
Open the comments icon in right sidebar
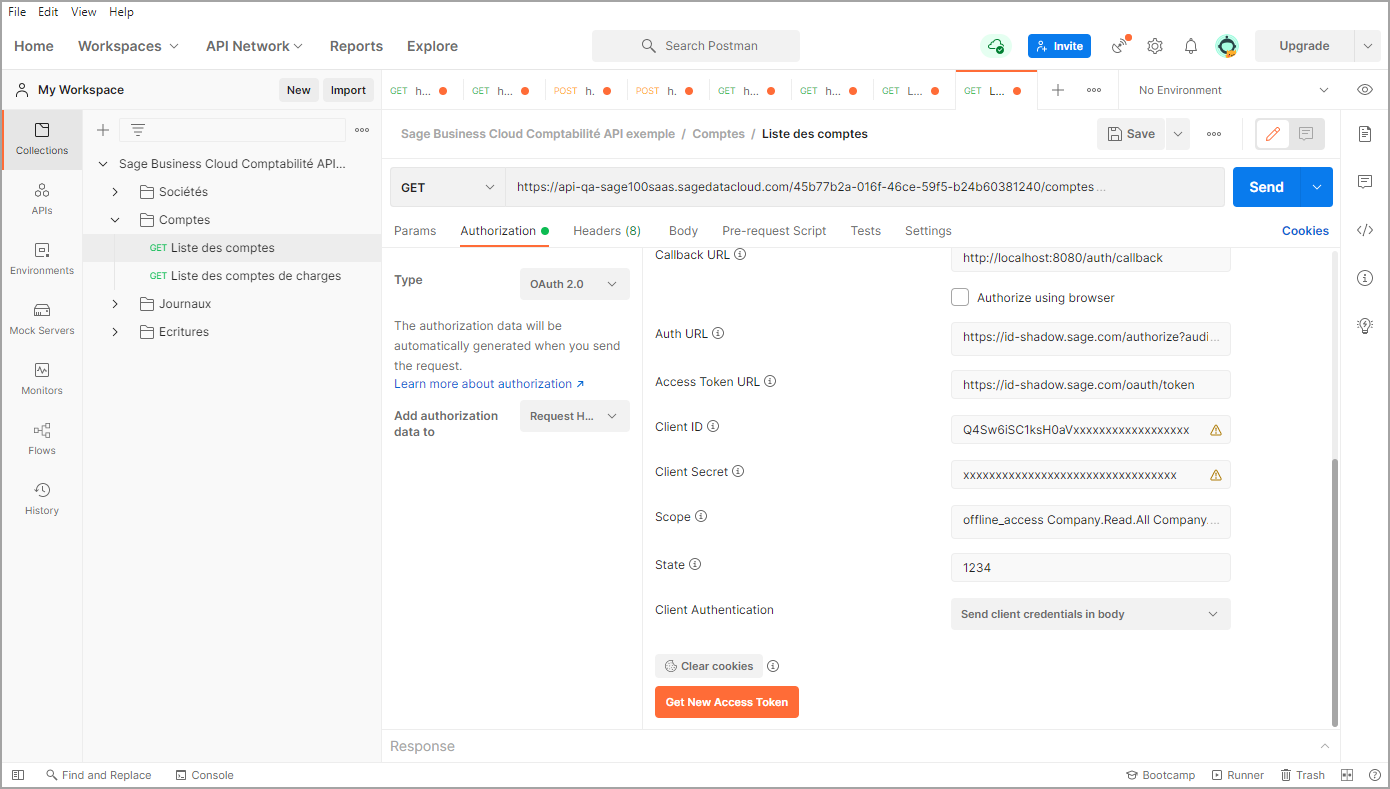click(x=1365, y=182)
